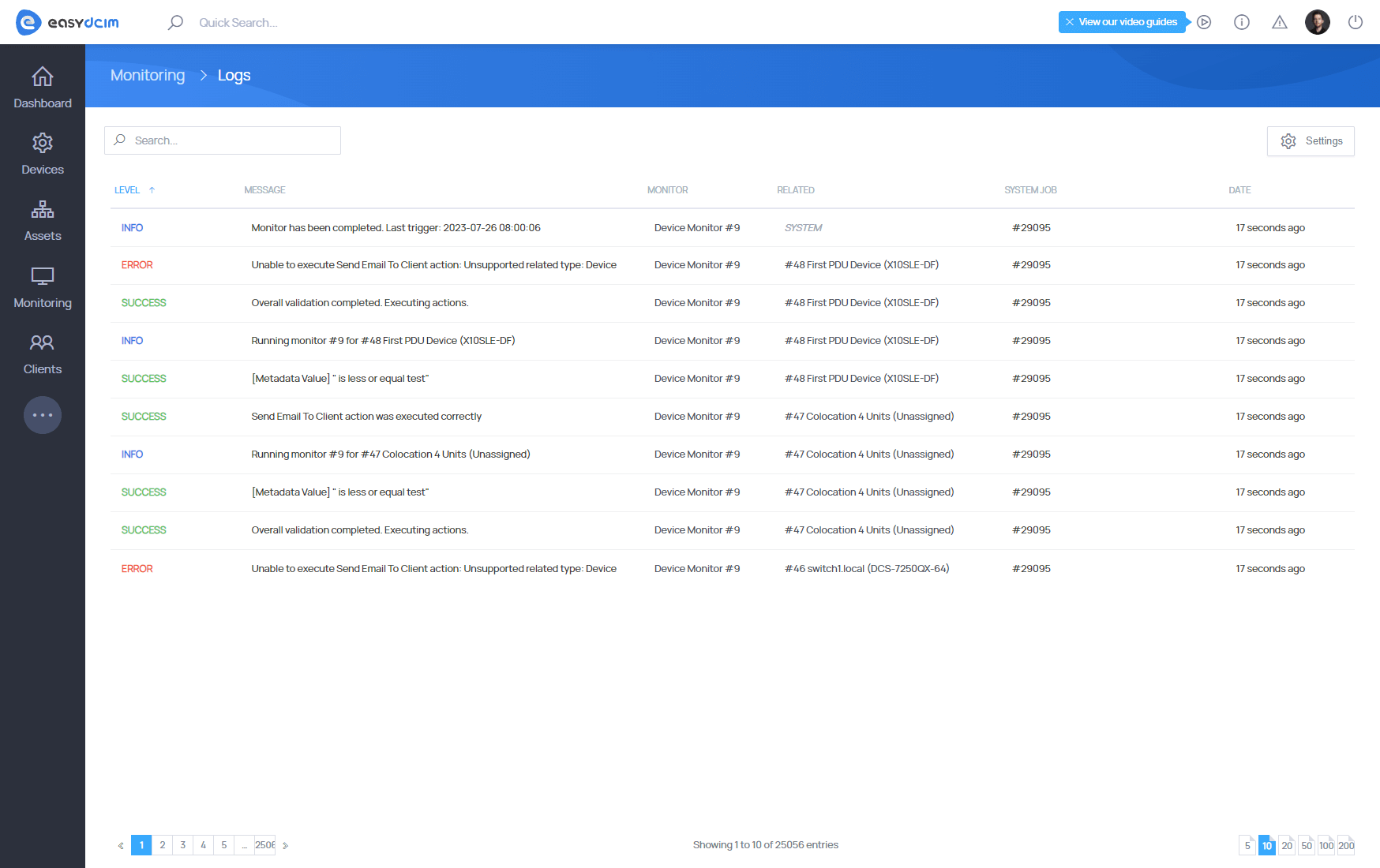1380x868 pixels.
Task: Go to page 5 of the logs
Action: (x=224, y=845)
